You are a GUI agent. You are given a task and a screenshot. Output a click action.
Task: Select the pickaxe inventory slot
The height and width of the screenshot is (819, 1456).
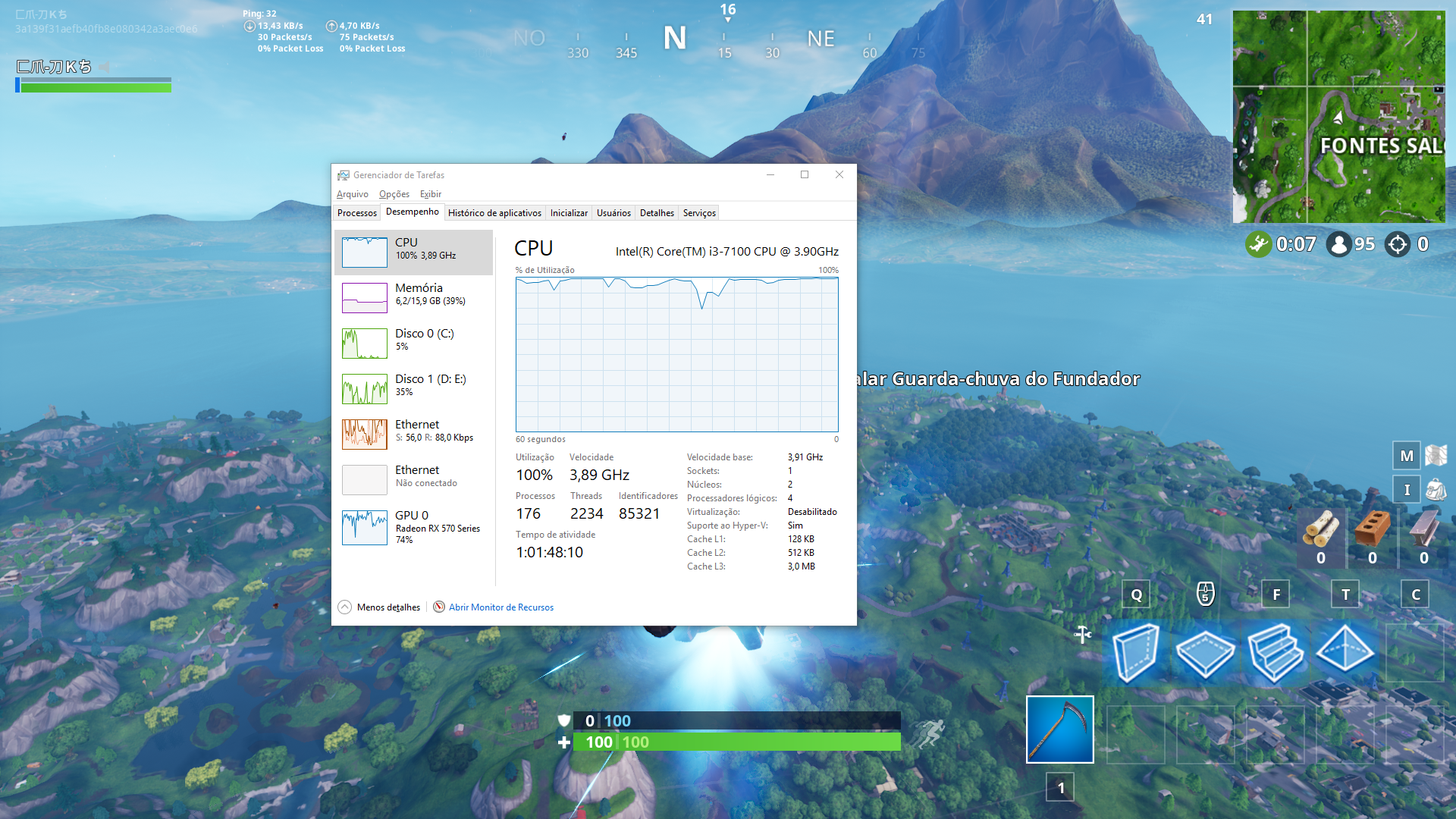tap(1060, 730)
